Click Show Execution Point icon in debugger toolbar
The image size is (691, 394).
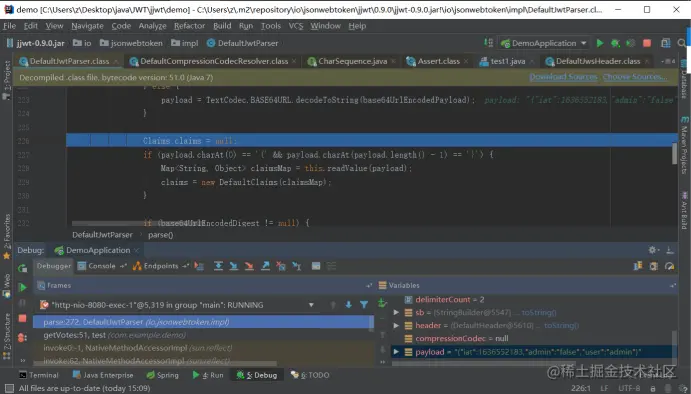[x=199, y=266]
